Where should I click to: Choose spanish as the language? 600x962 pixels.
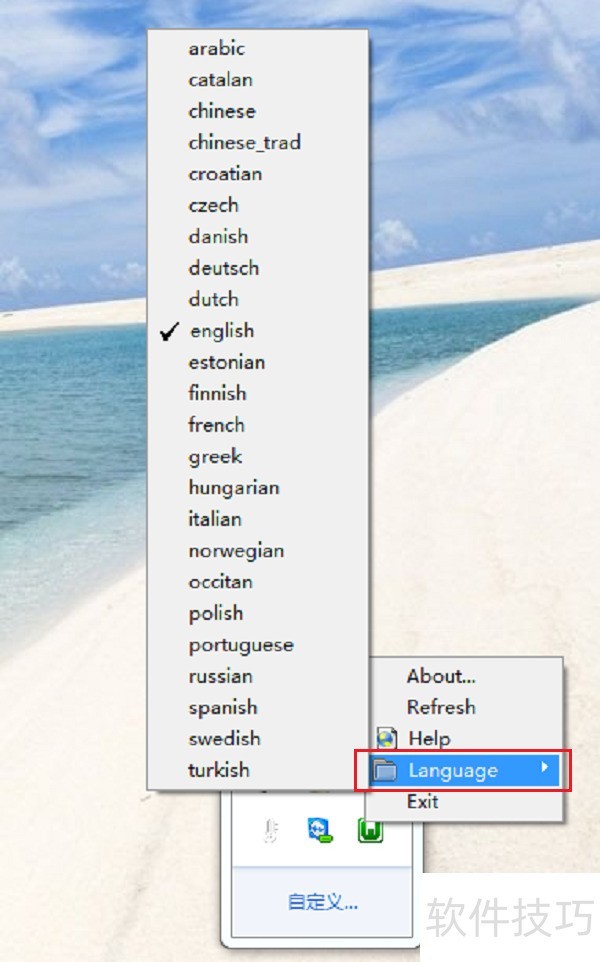[x=223, y=707]
